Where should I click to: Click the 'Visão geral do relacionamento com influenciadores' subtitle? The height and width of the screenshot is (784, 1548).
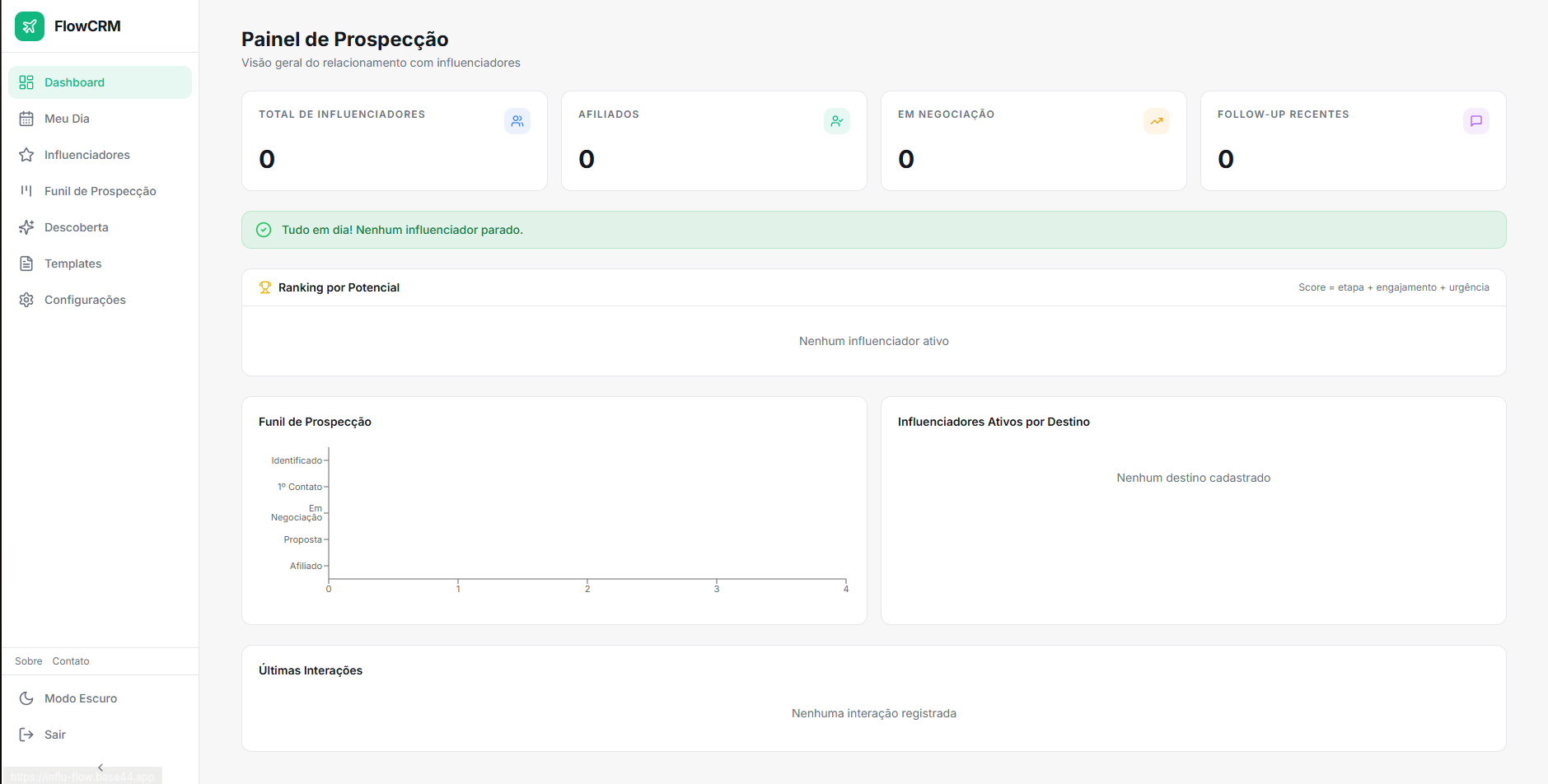[381, 63]
